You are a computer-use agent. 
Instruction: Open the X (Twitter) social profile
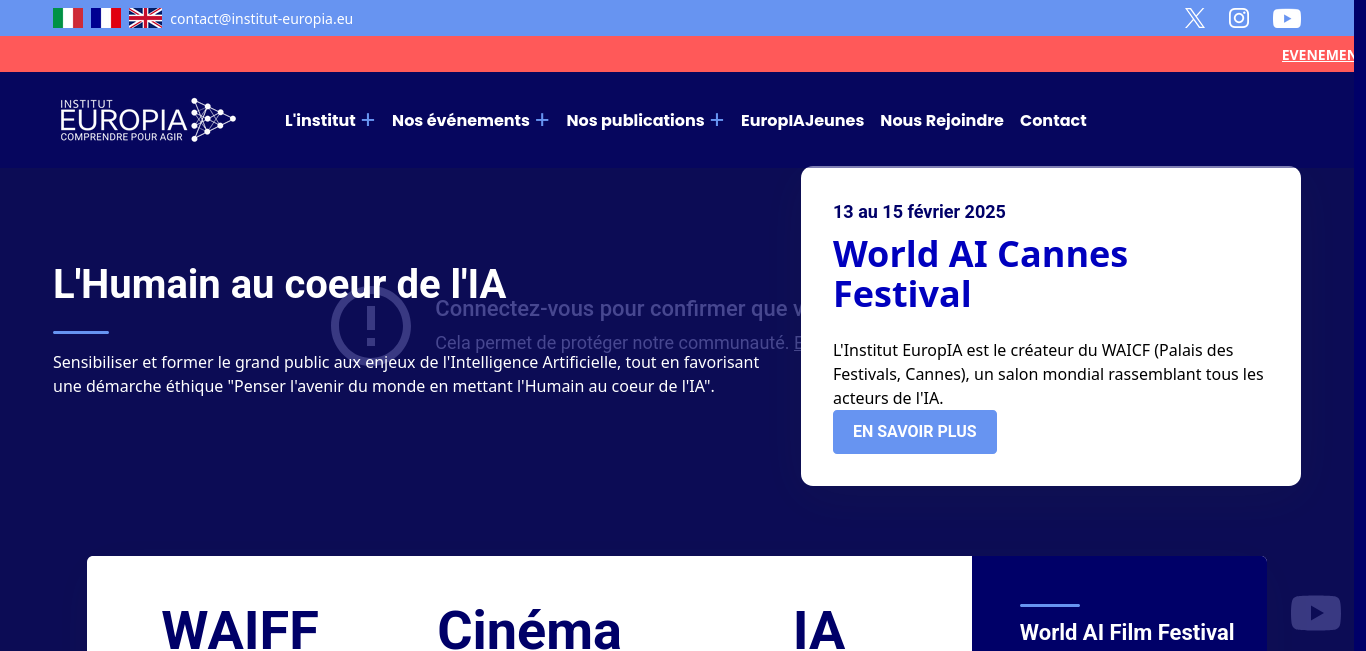pyautogui.click(x=1195, y=18)
